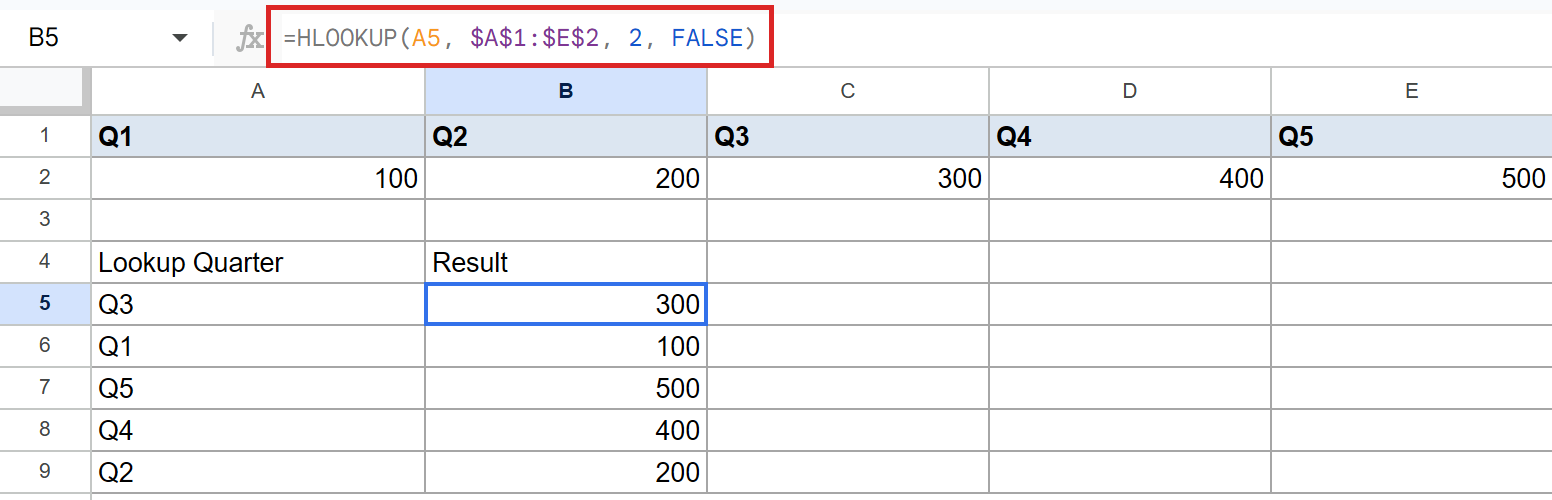The image size is (1552, 500).
Task: Click cell E1 containing bold Q5
Action: pyautogui.click(x=1412, y=136)
